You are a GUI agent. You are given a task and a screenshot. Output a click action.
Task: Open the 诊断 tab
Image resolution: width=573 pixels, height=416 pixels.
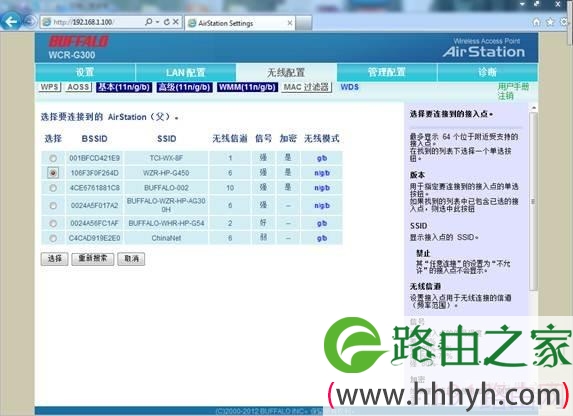tap(487, 72)
